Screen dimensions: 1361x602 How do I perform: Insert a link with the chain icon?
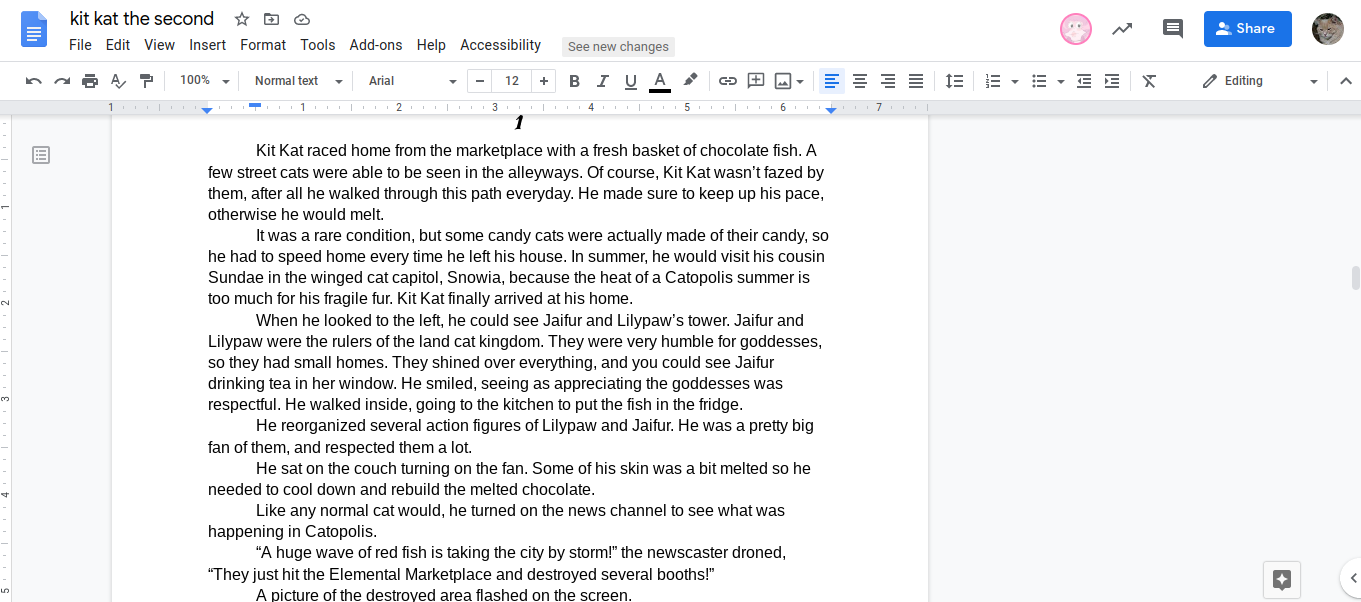pos(728,81)
